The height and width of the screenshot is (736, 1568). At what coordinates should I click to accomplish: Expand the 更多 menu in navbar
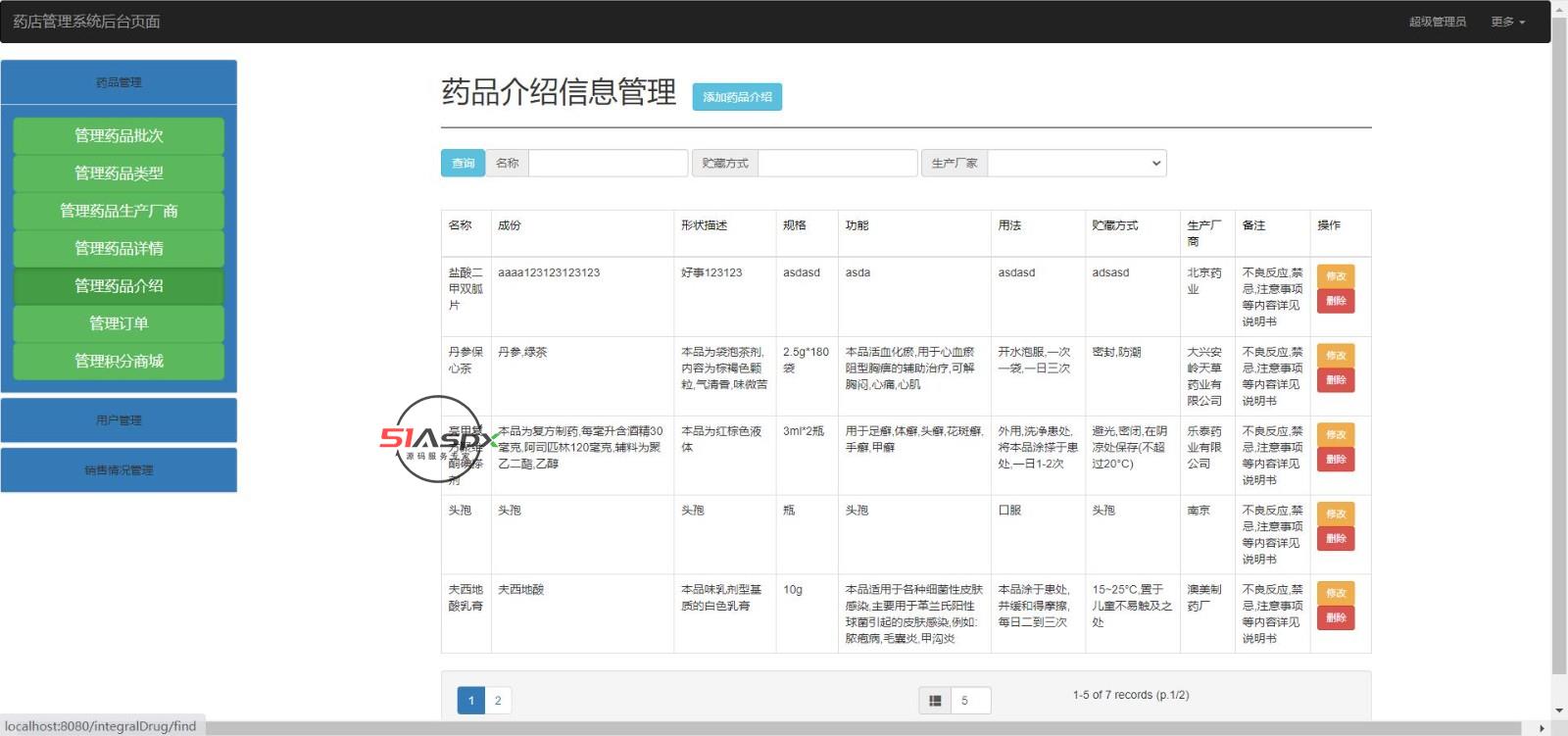[x=1507, y=22]
